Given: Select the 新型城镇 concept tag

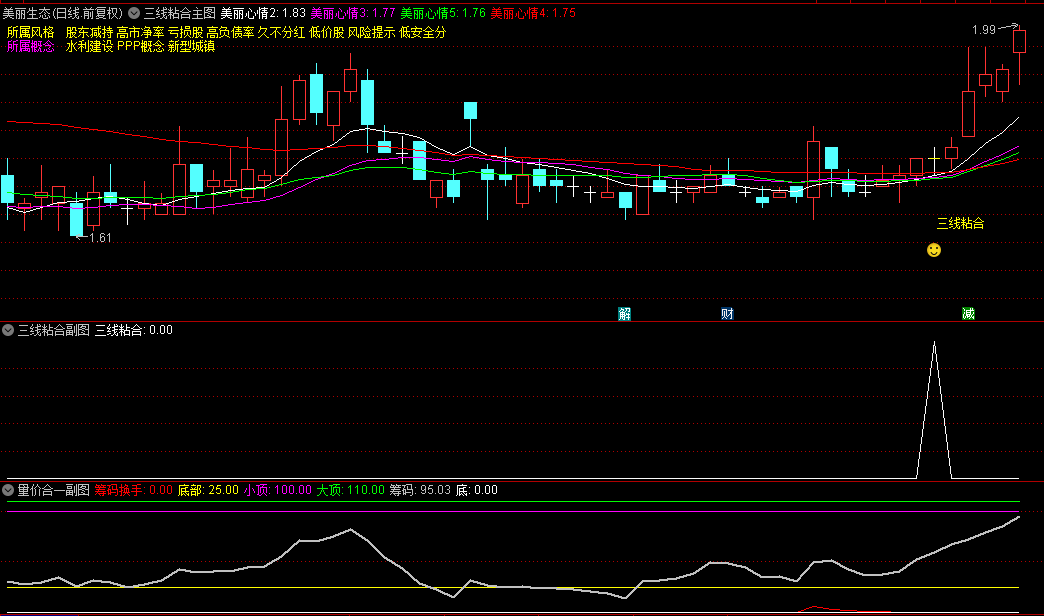Looking at the screenshot, I should pyautogui.click(x=191, y=46).
